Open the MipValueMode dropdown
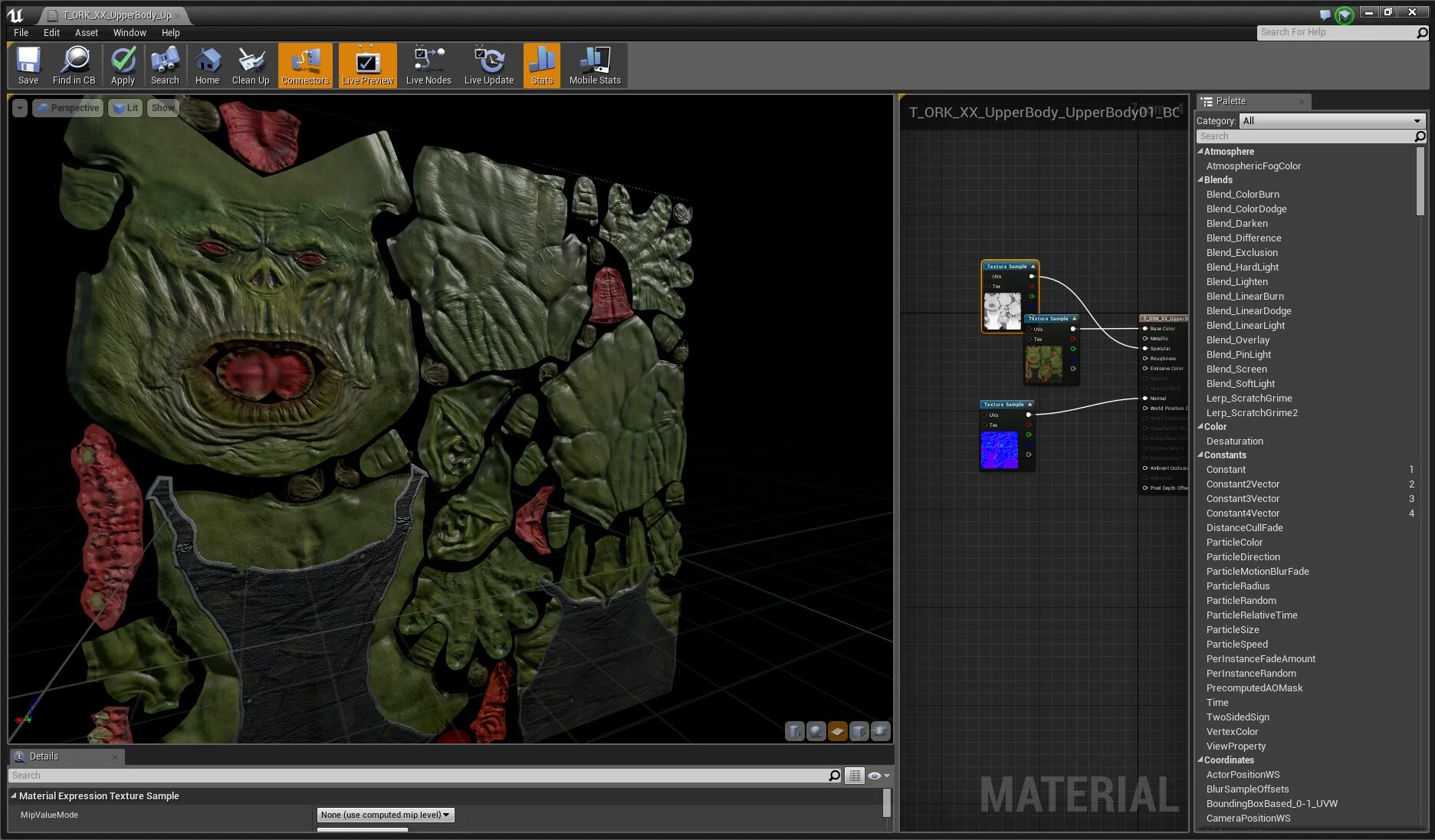This screenshot has width=1435, height=840. point(386,815)
